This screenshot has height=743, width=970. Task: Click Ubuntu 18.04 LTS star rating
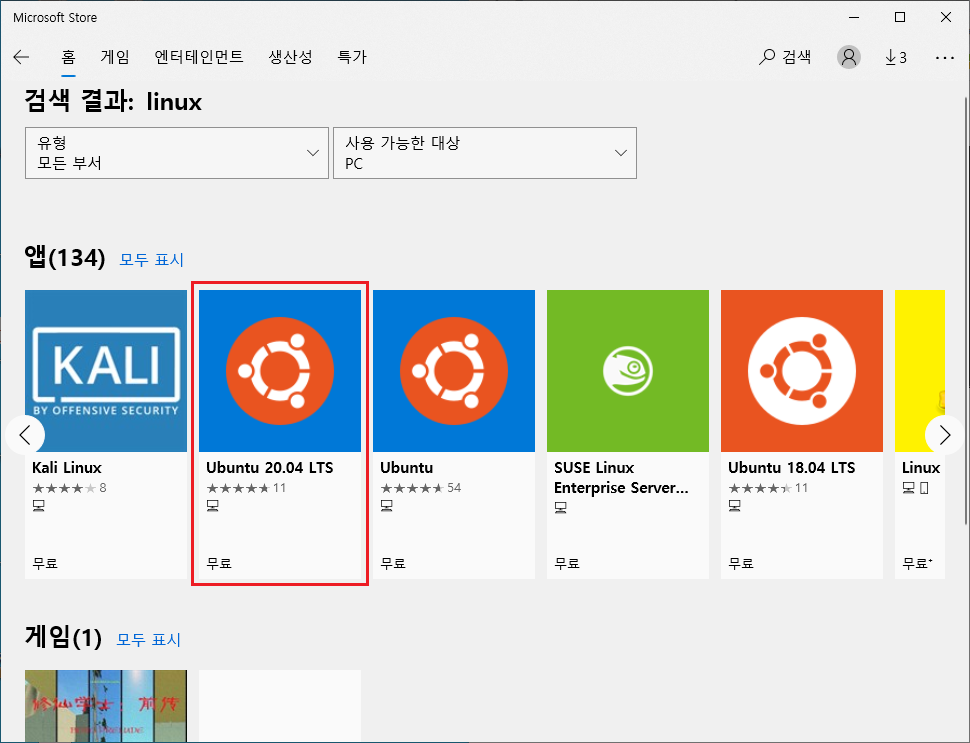tap(760, 488)
